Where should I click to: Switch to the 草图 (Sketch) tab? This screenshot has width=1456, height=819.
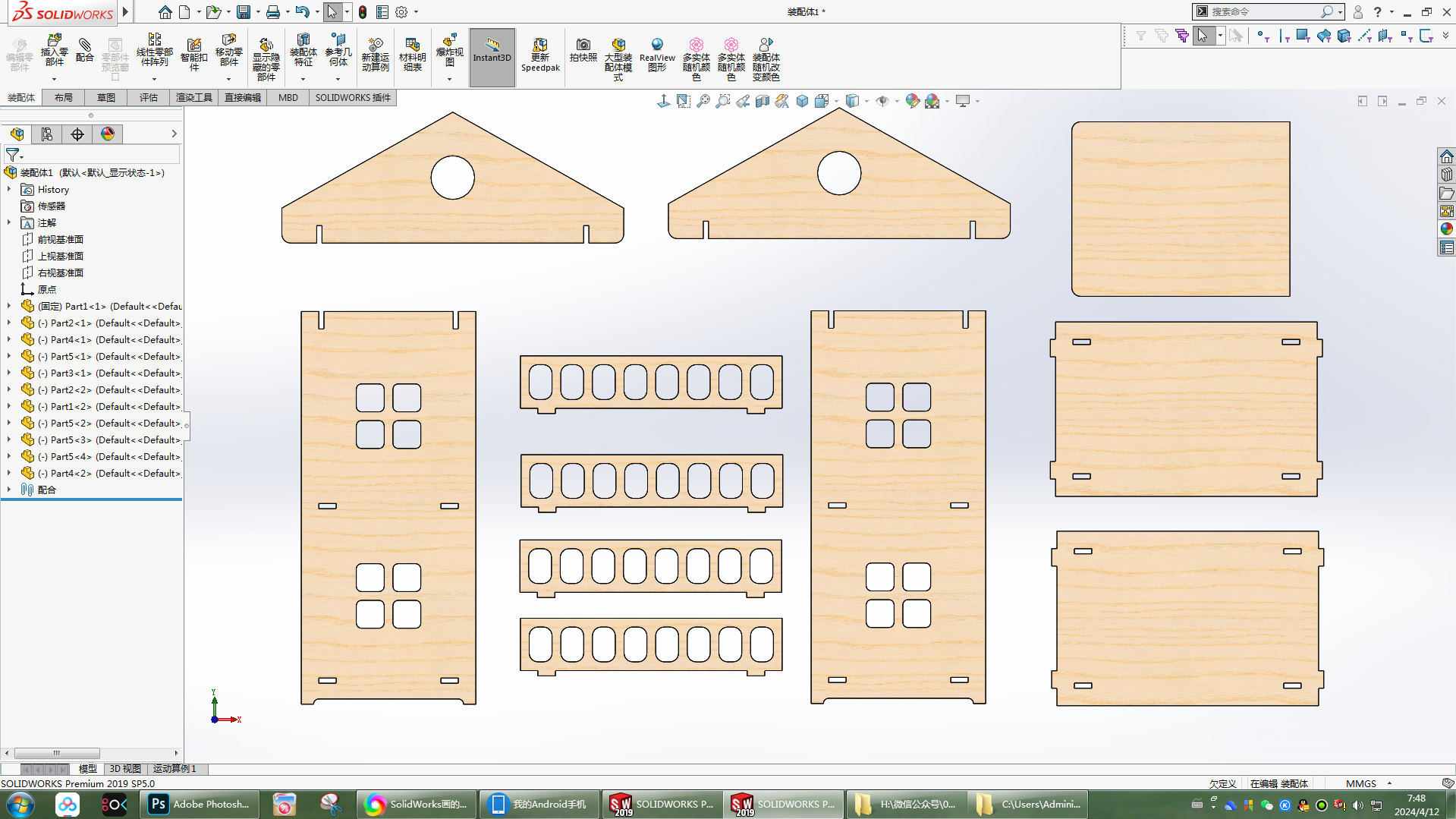106,98
